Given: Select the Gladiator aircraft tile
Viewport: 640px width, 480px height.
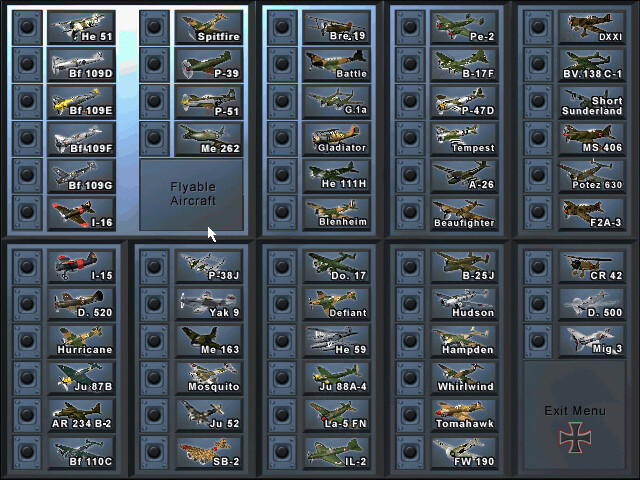Looking at the screenshot, I should point(336,139).
